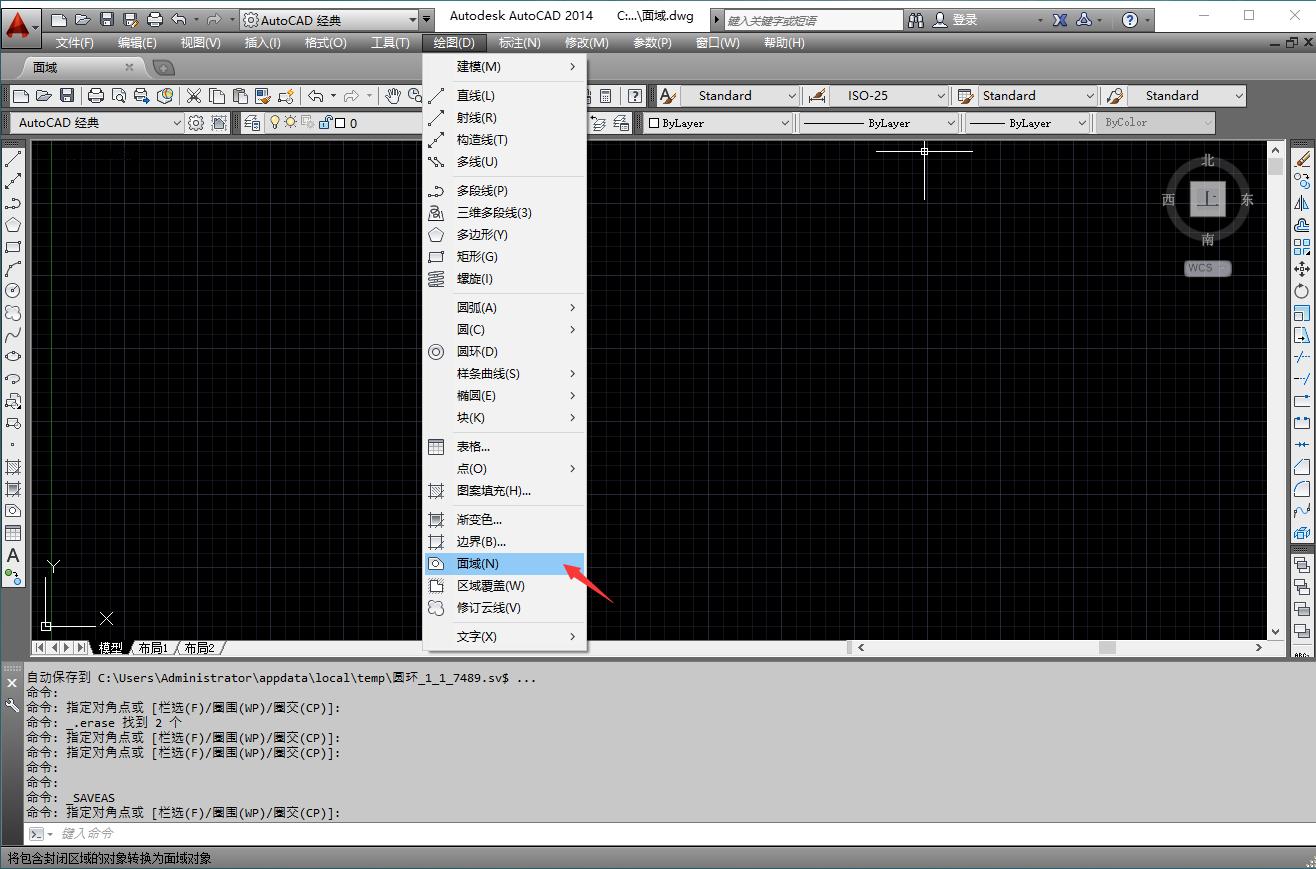Toggle layer freeze sun icon

click(x=291, y=123)
